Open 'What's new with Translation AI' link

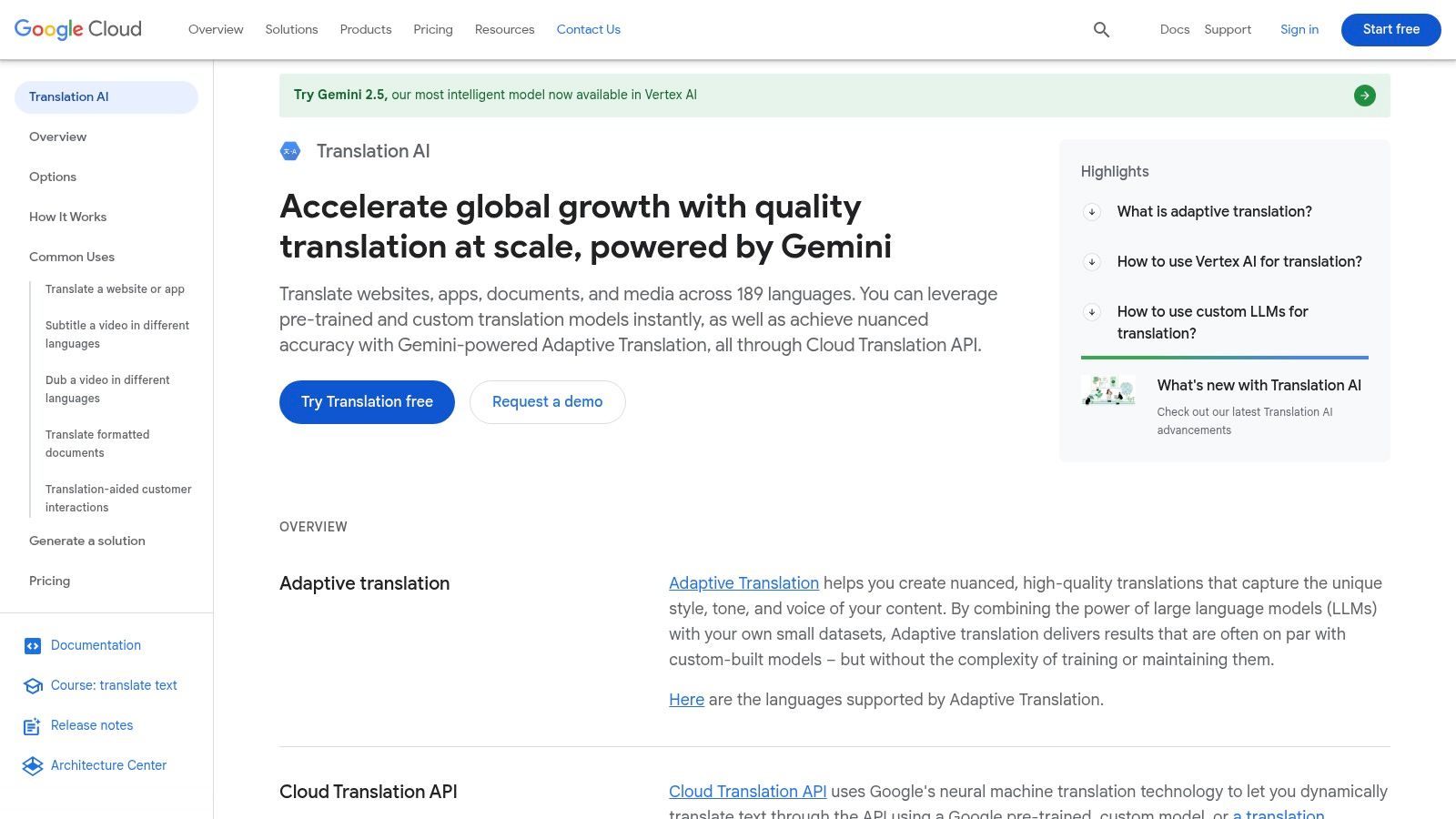coord(1259,386)
